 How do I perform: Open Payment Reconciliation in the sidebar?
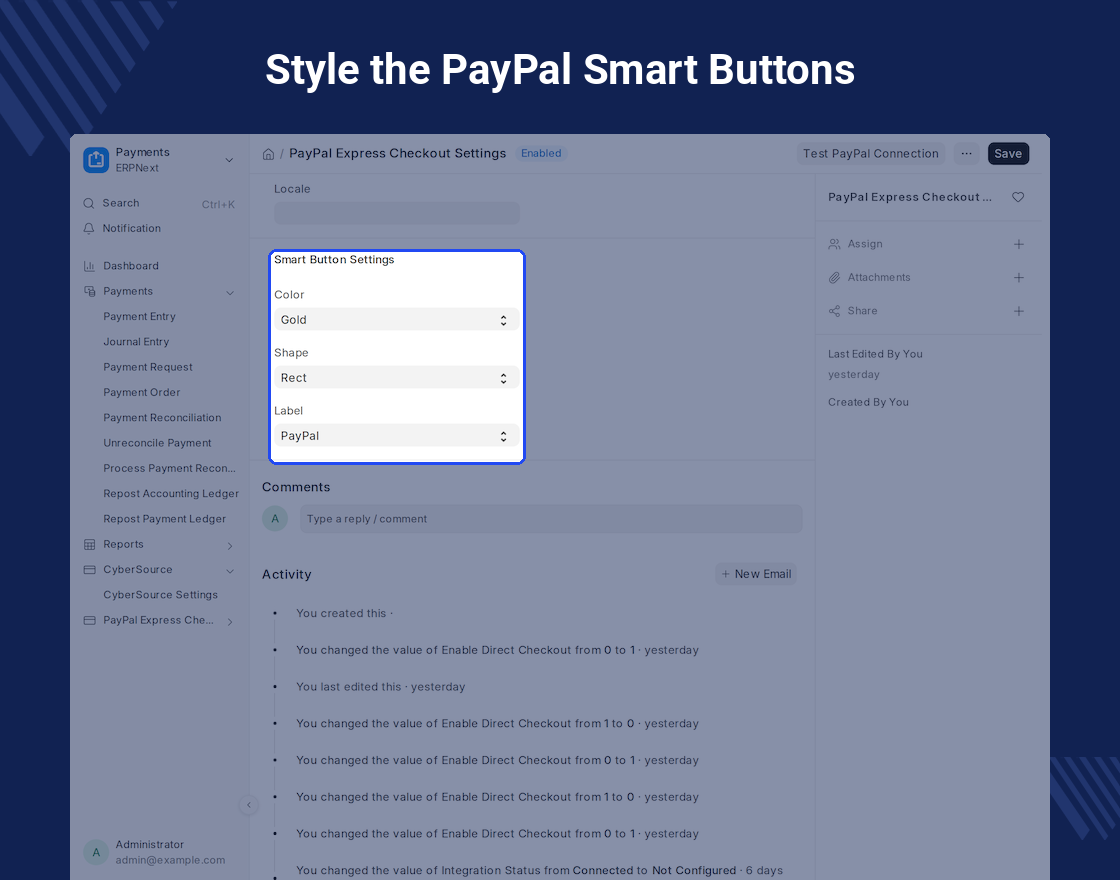coord(162,418)
